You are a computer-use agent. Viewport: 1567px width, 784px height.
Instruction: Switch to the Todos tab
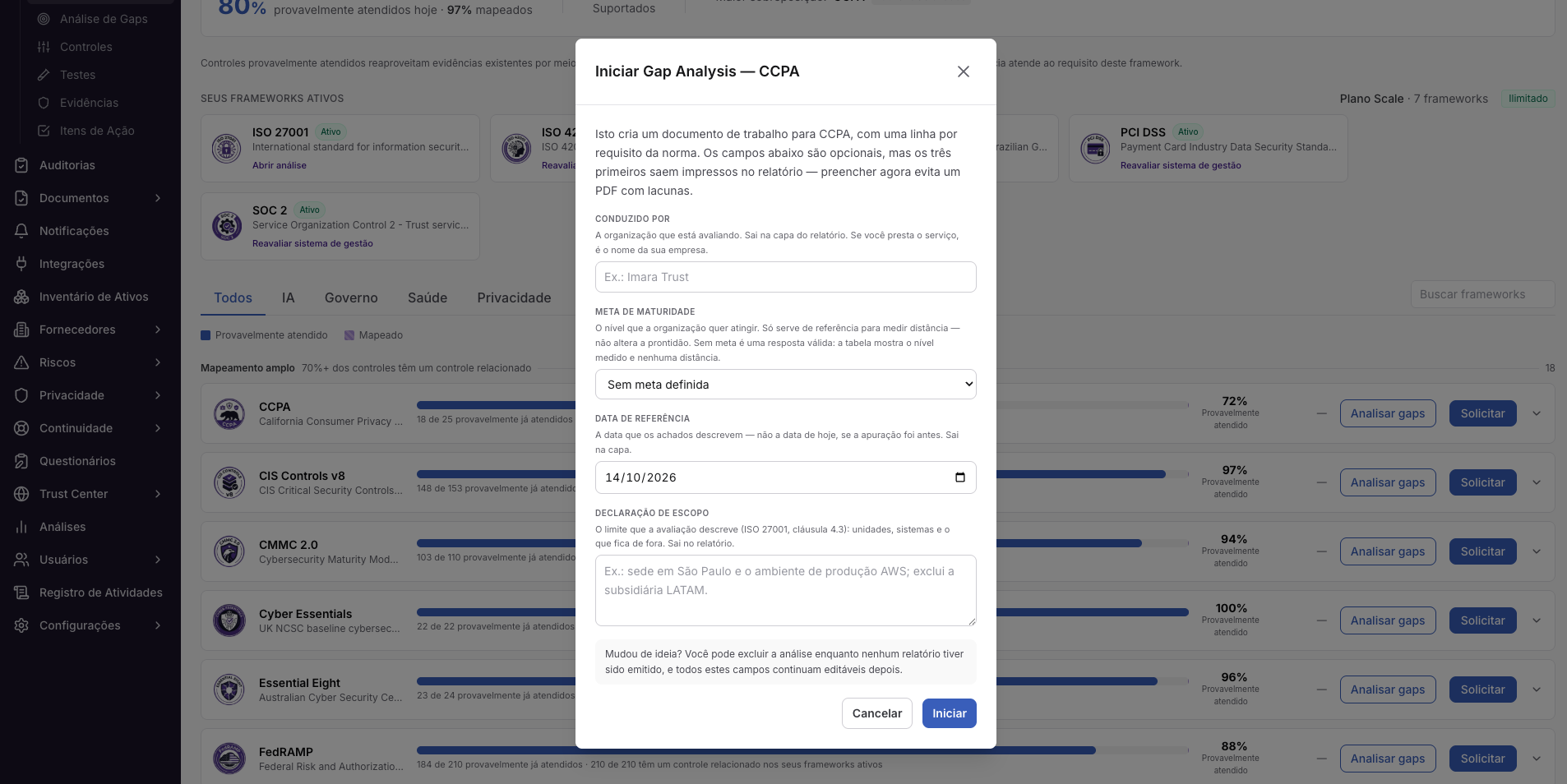click(x=233, y=297)
